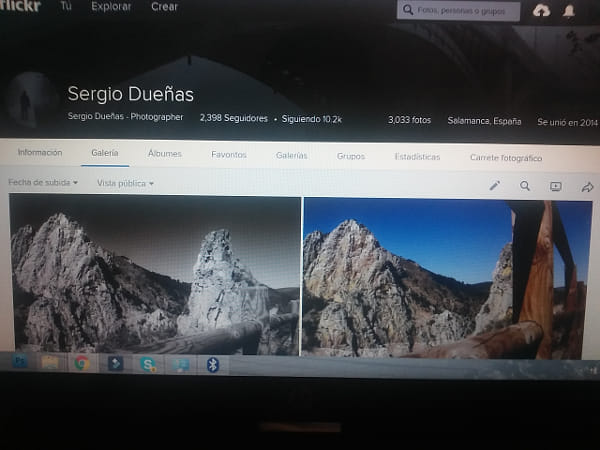
Task: Switch to the Grupos tab
Action: [351, 156]
